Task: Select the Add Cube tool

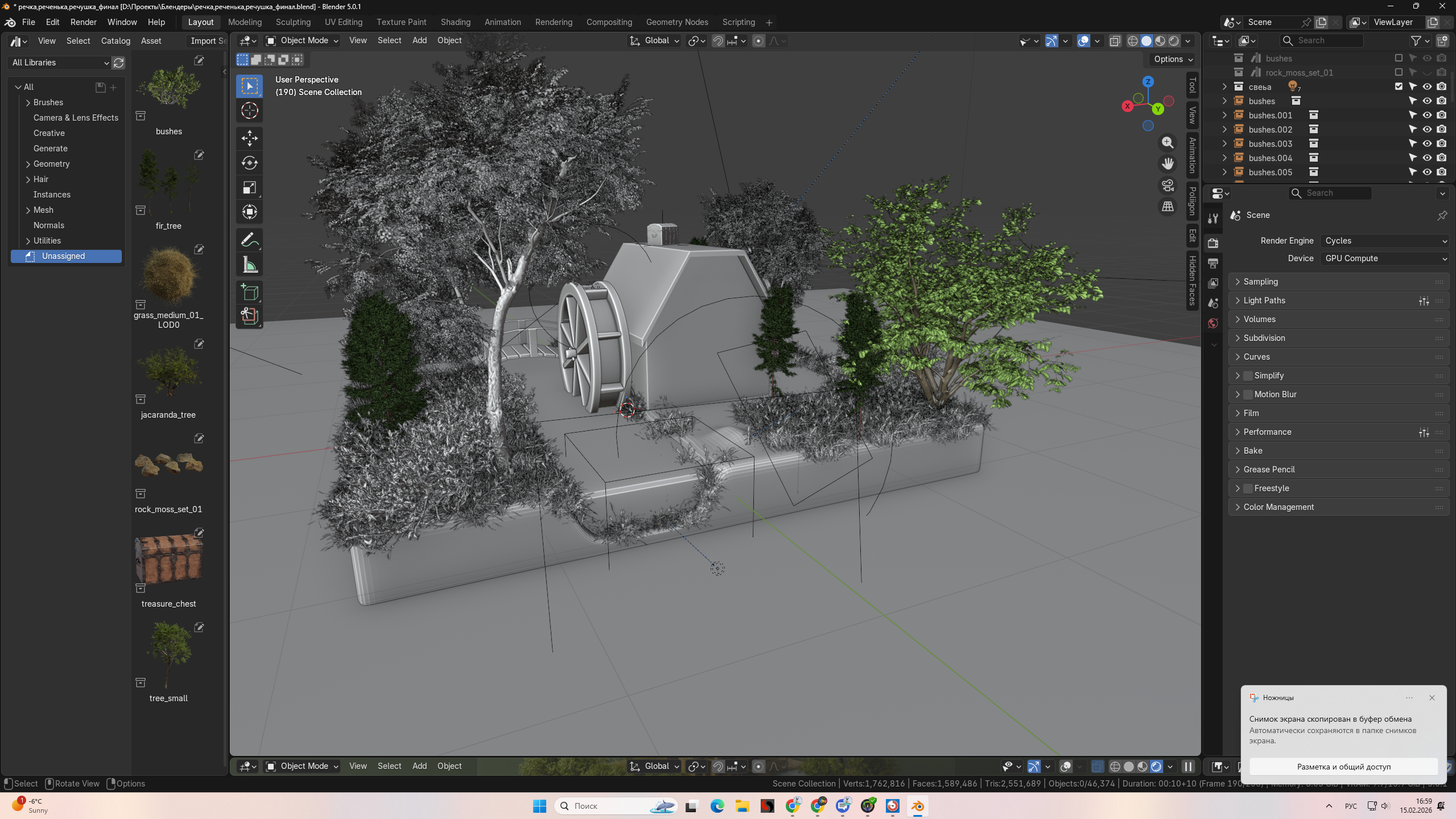Action: [249, 293]
